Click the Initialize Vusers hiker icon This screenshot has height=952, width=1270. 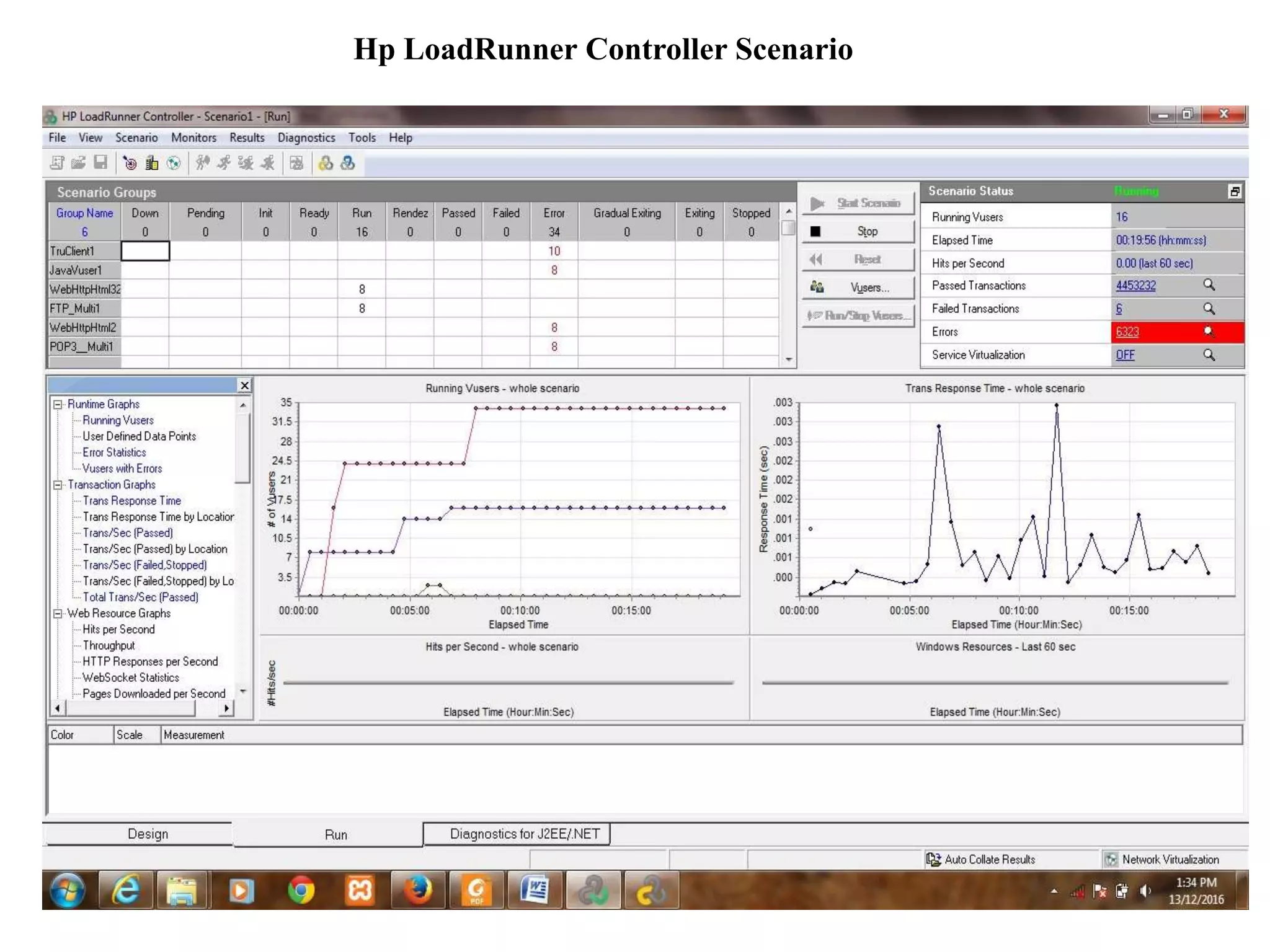click(202, 163)
